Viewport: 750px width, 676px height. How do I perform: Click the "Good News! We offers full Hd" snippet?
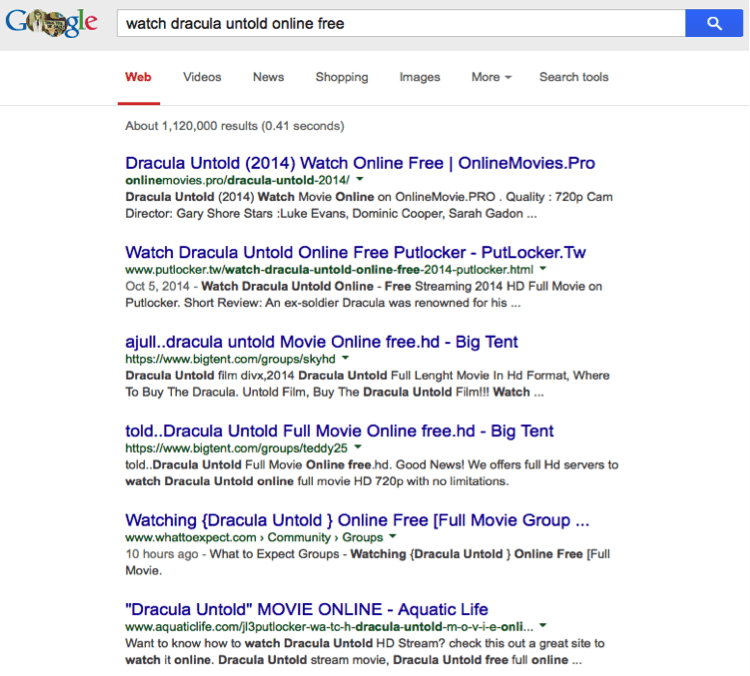[507, 465]
